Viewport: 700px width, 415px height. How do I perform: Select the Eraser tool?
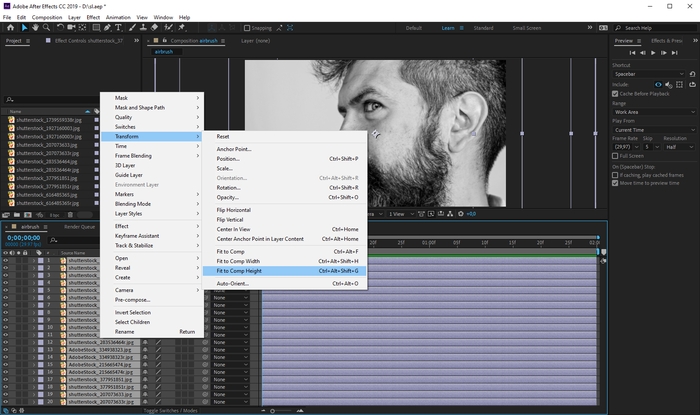(x=154, y=28)
